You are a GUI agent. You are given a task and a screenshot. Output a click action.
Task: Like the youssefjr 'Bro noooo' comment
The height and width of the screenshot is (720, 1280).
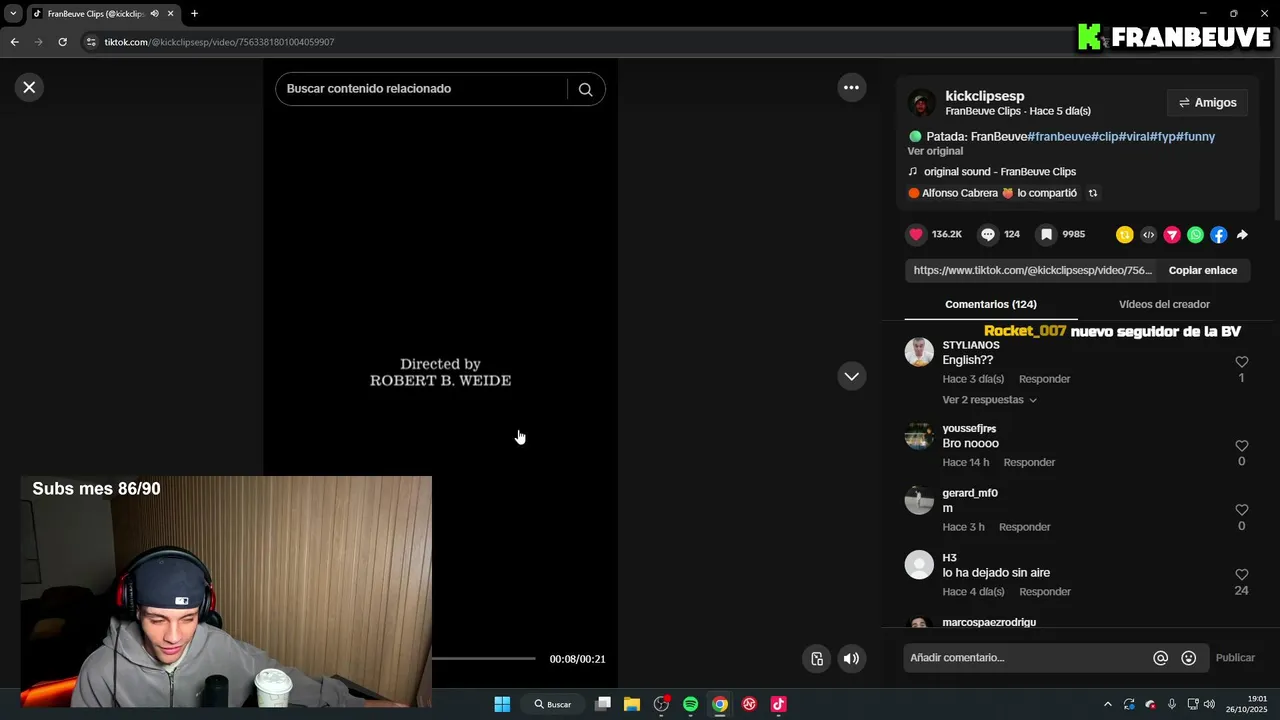tap(1241, 446)
